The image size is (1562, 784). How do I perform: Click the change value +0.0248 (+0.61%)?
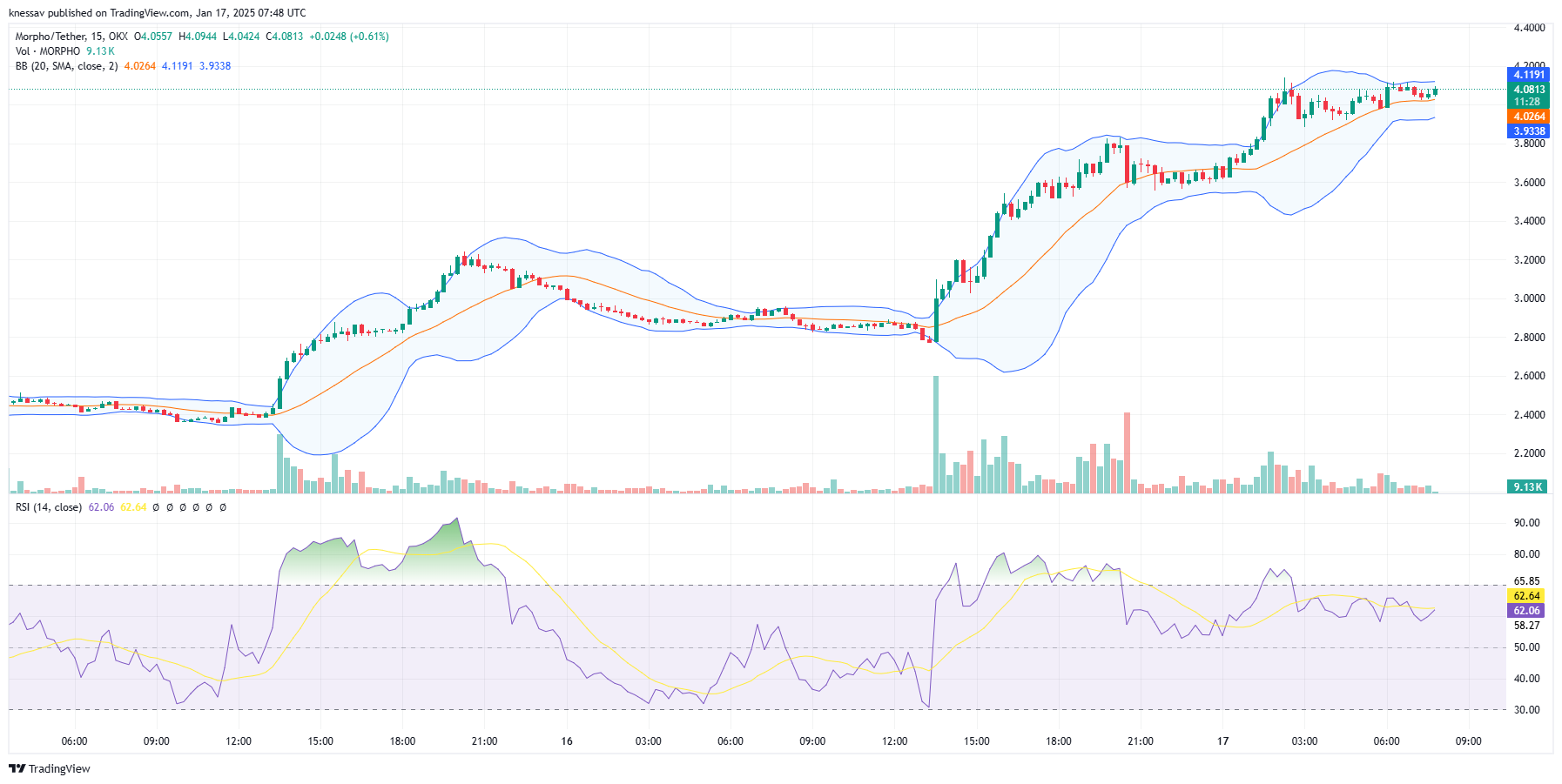point(349,37)
